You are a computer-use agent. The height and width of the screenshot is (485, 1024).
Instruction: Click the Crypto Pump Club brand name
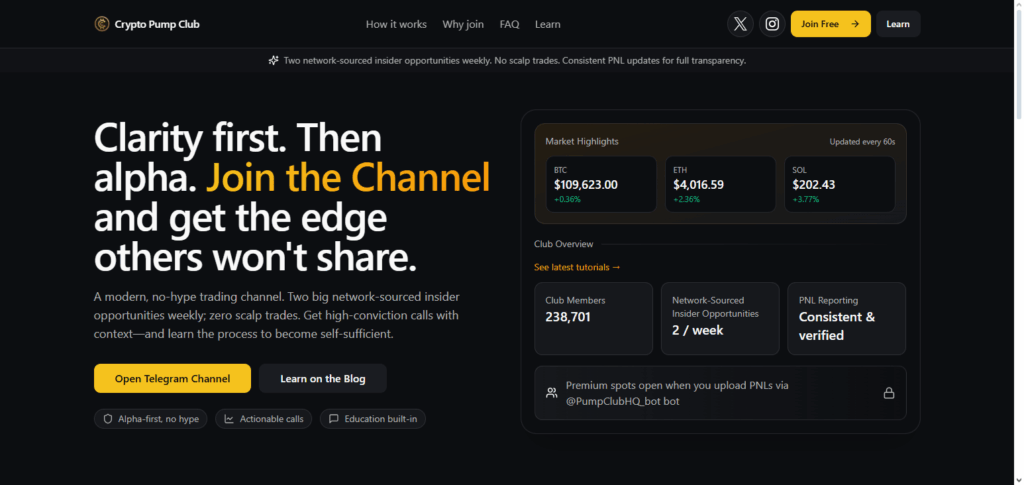click(x=157, y=24)
